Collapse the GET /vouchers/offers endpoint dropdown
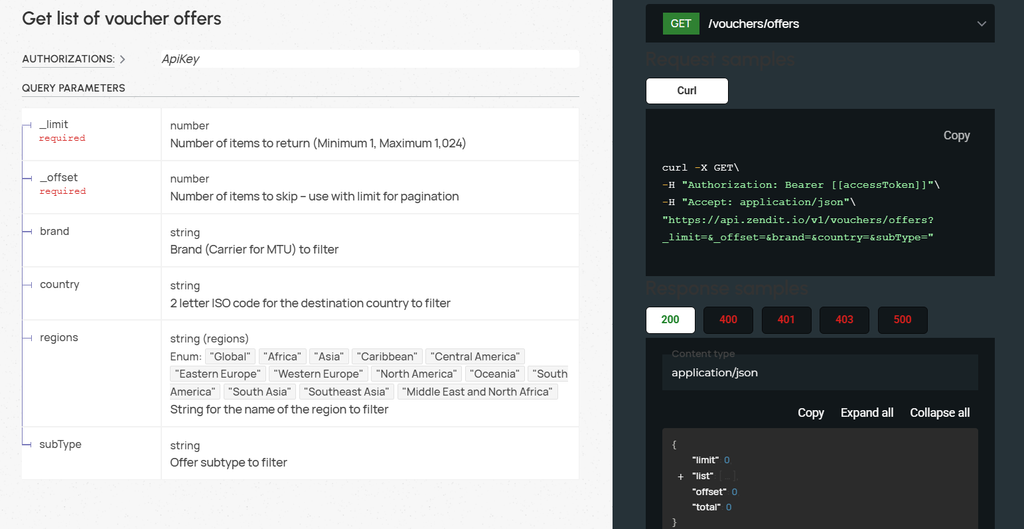Viewport: 1024px width, 529px height. tap(981, 24)
